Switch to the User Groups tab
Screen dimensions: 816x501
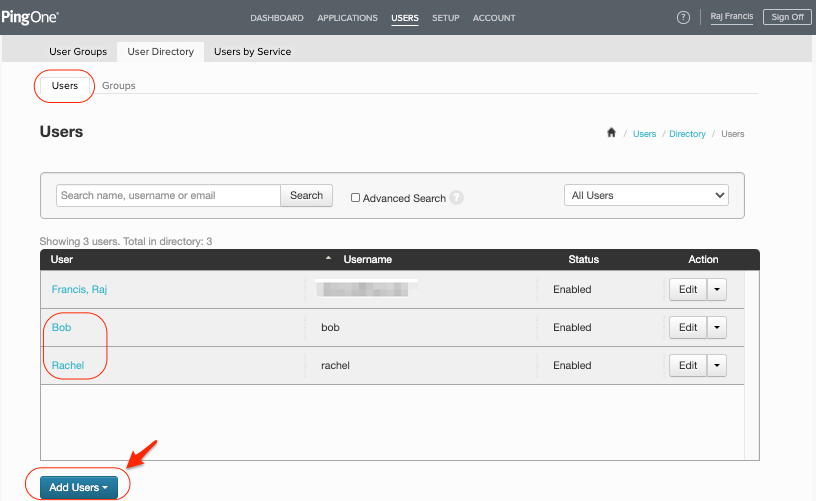tap(78, 51)
